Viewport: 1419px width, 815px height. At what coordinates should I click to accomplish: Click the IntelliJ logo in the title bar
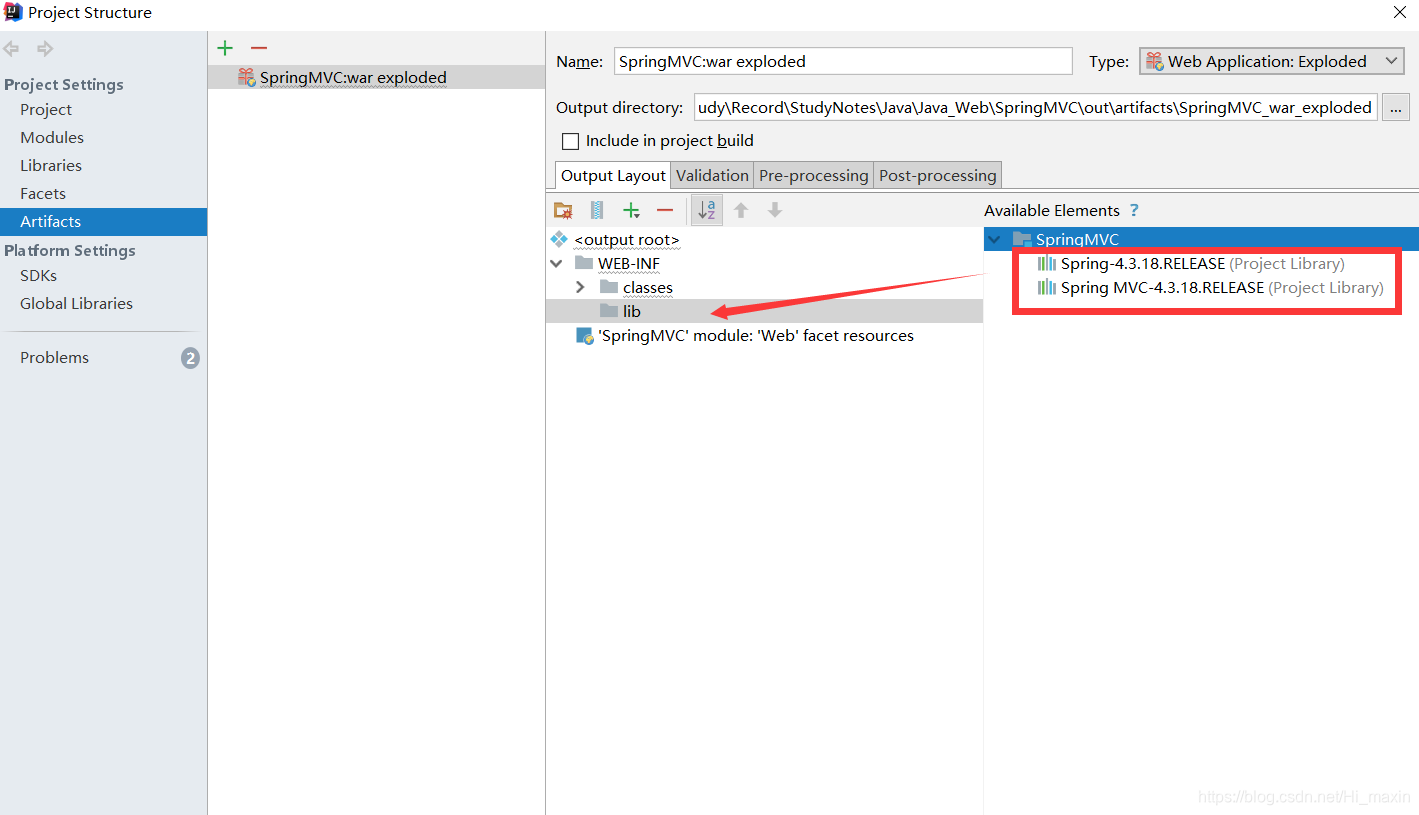point(13,13)
